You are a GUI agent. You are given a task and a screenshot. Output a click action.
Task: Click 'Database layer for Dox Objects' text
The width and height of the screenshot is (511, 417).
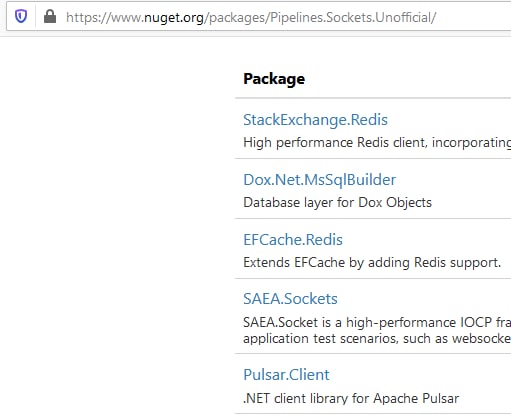pos(337,202)
